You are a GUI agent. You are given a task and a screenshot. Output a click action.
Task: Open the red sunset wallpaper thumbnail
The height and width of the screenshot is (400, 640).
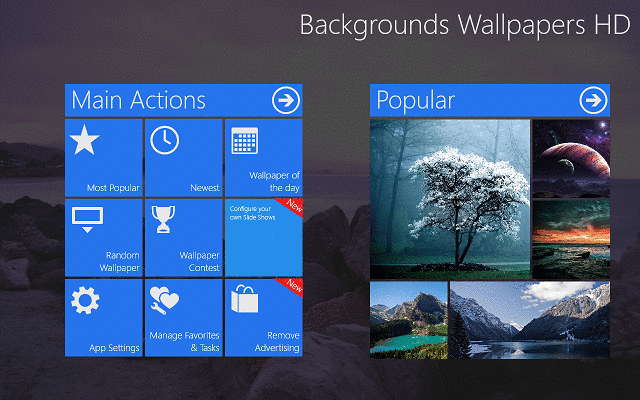(571, 238)
